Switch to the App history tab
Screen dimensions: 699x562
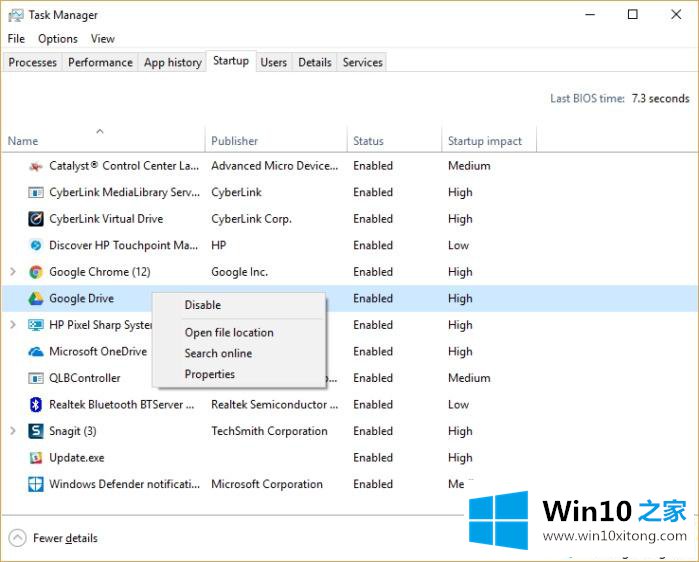click(x=173, y=62)
